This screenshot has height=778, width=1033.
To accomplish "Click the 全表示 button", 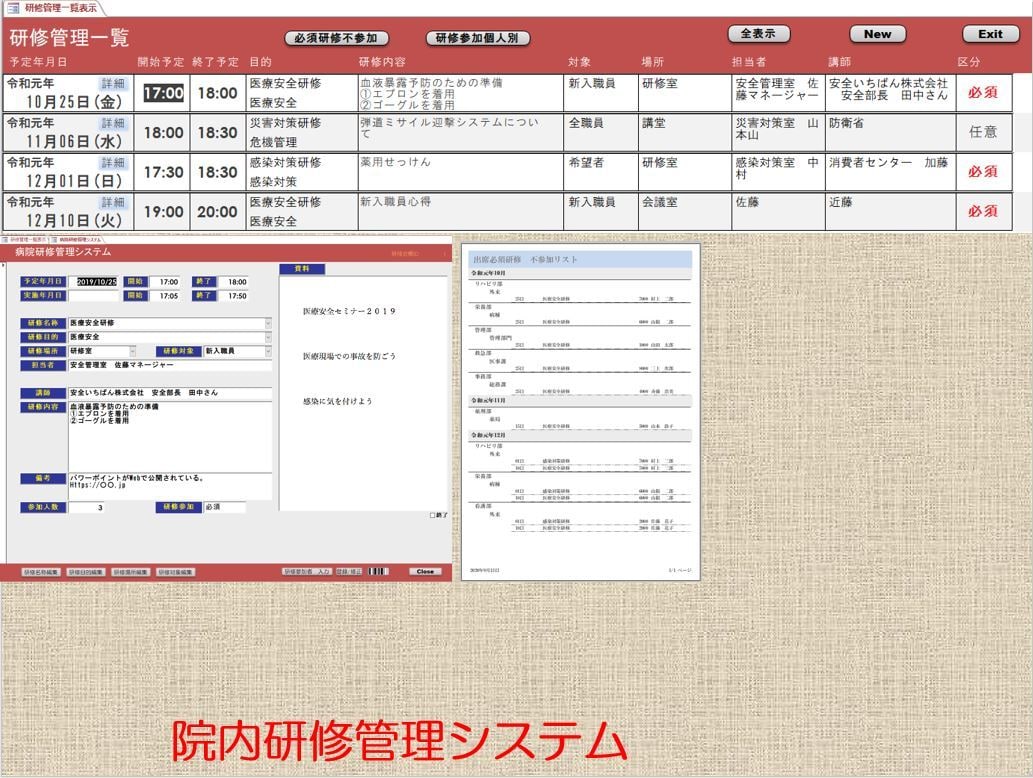I will 758,34.
